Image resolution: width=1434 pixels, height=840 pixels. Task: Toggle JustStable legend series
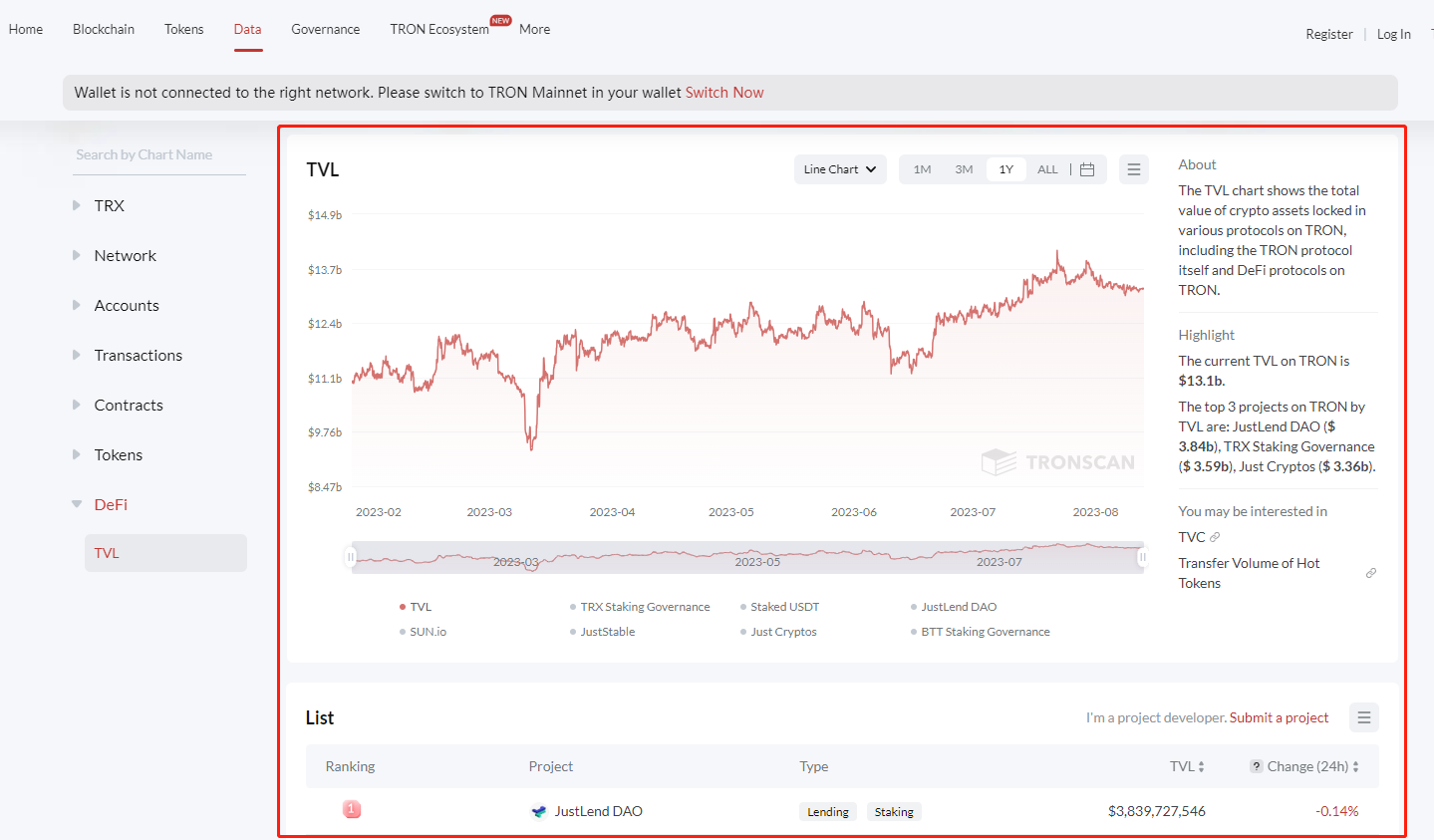coord(602,632)
